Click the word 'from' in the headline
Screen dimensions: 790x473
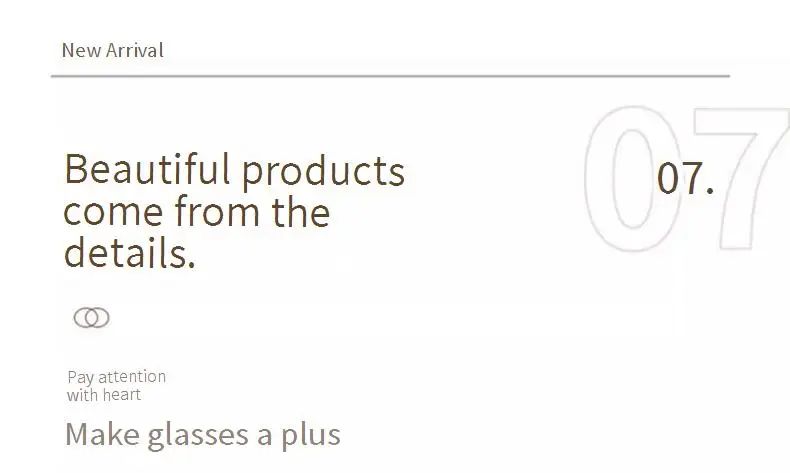(217, 212)
